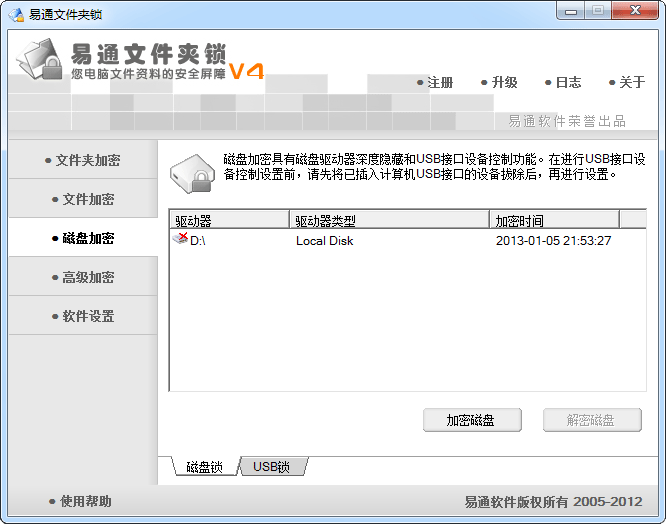Select the D:\ drive icon in list
This screenshot has height=524, width=666.
coord(180,239)
